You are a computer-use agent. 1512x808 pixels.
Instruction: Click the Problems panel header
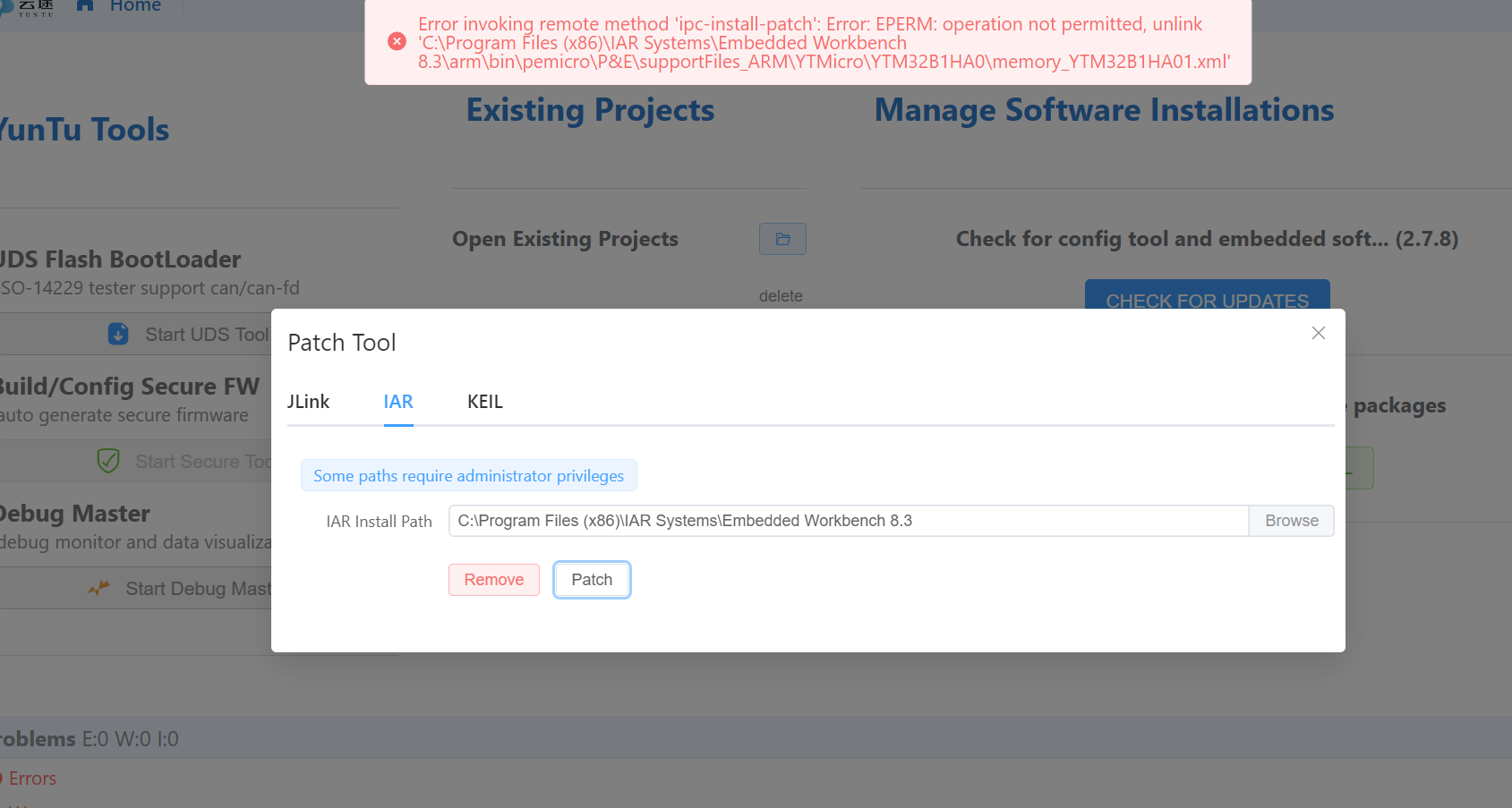click(90, 739)
